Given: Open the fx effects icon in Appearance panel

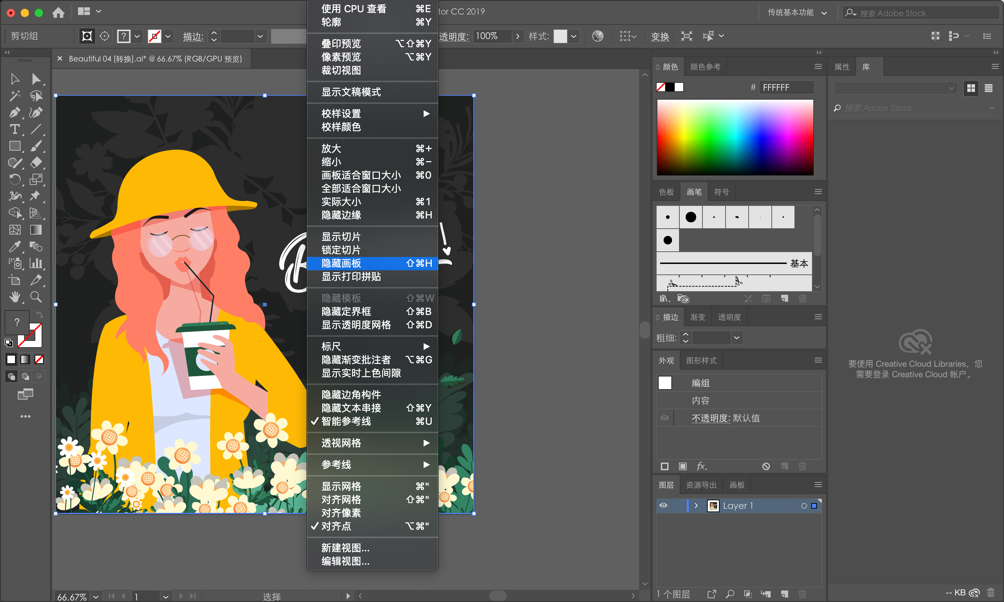Looking at the screenshot, I should tap(701, 465).
